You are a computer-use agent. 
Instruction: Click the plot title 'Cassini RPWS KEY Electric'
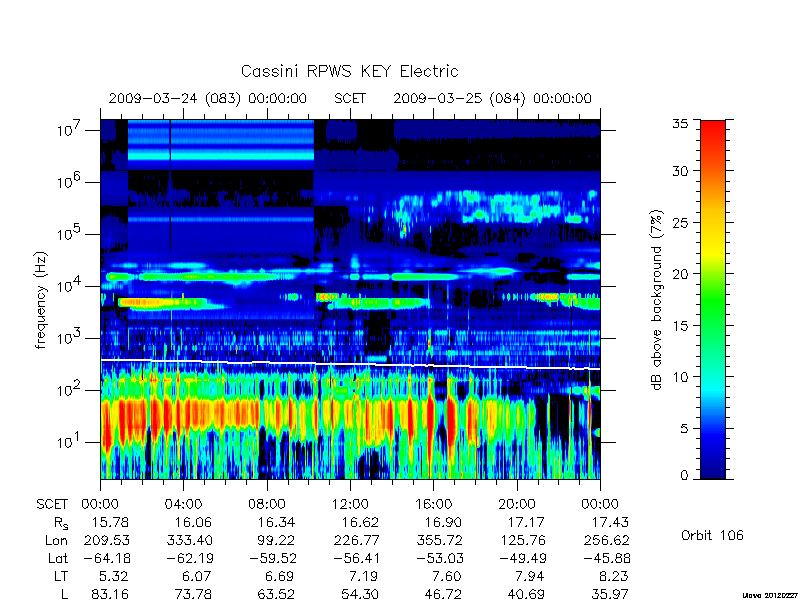tap(349, 71)
